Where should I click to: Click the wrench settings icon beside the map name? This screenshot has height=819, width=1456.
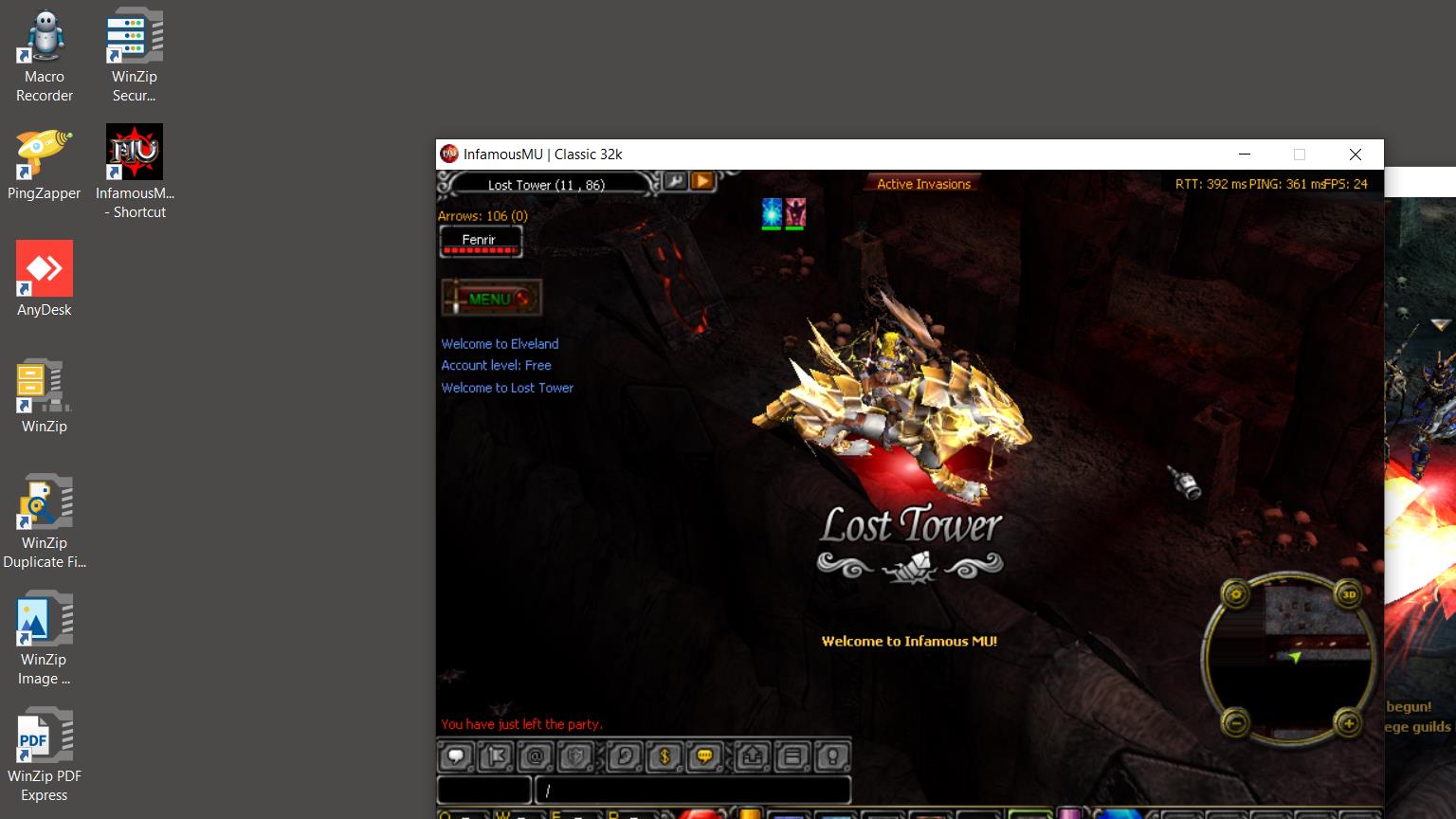click(x=674, y=181)
